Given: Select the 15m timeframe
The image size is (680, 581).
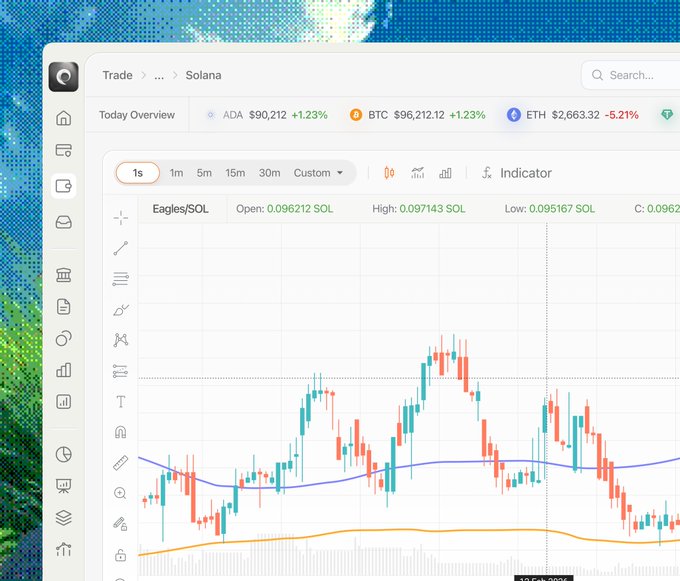Looking at the screenshot, I should coord(235,173).
